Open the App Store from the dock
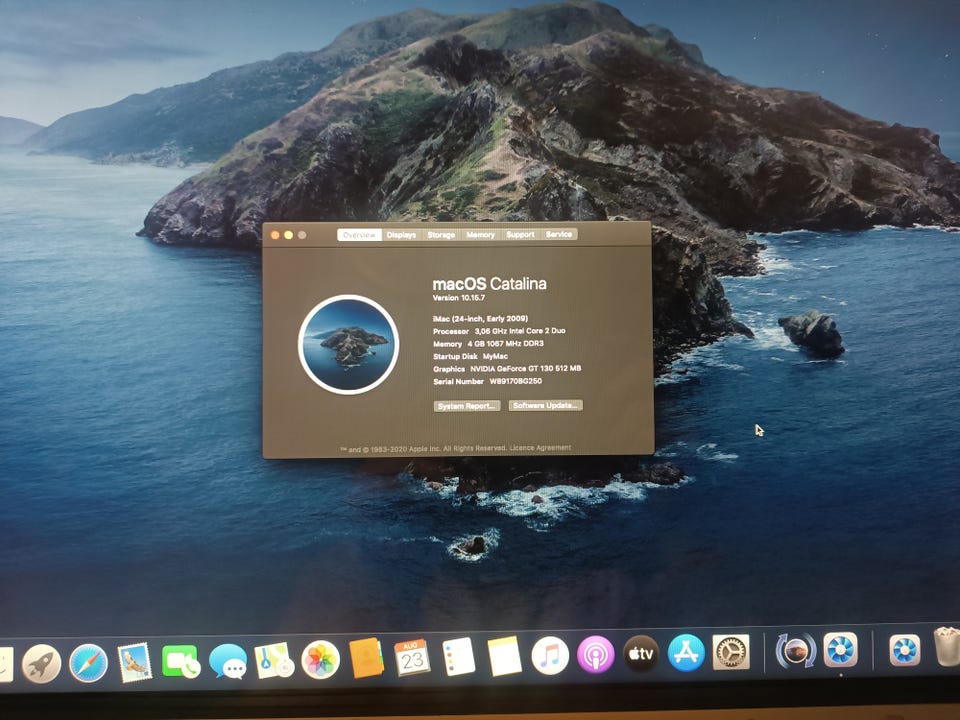Viewport: 960px width, 720px height. pos(686,653)
